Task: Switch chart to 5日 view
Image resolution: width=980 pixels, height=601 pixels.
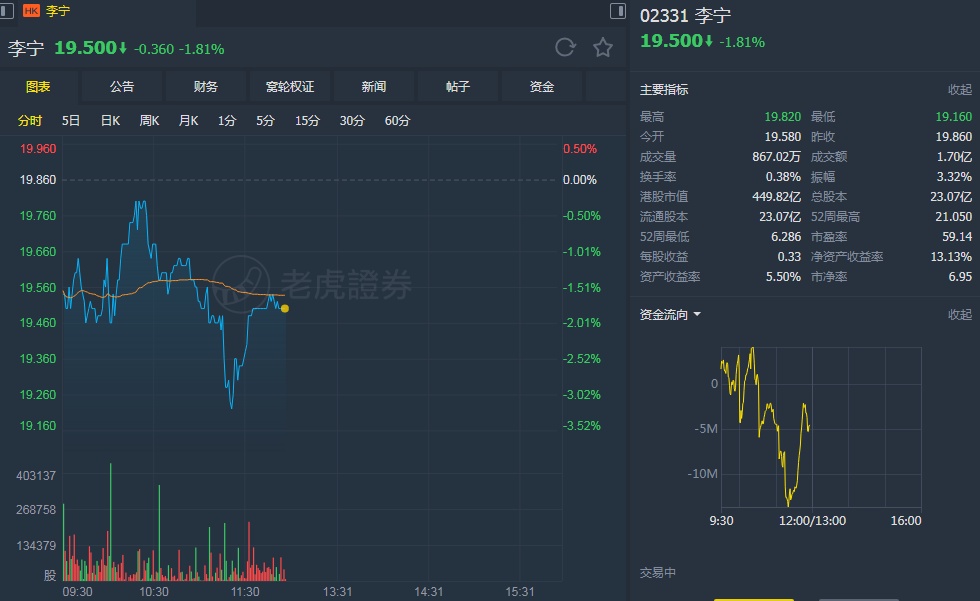Action: (71, 121)
